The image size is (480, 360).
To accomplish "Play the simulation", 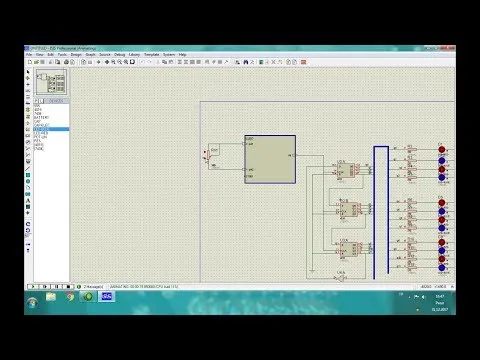I will click(33, 286).
